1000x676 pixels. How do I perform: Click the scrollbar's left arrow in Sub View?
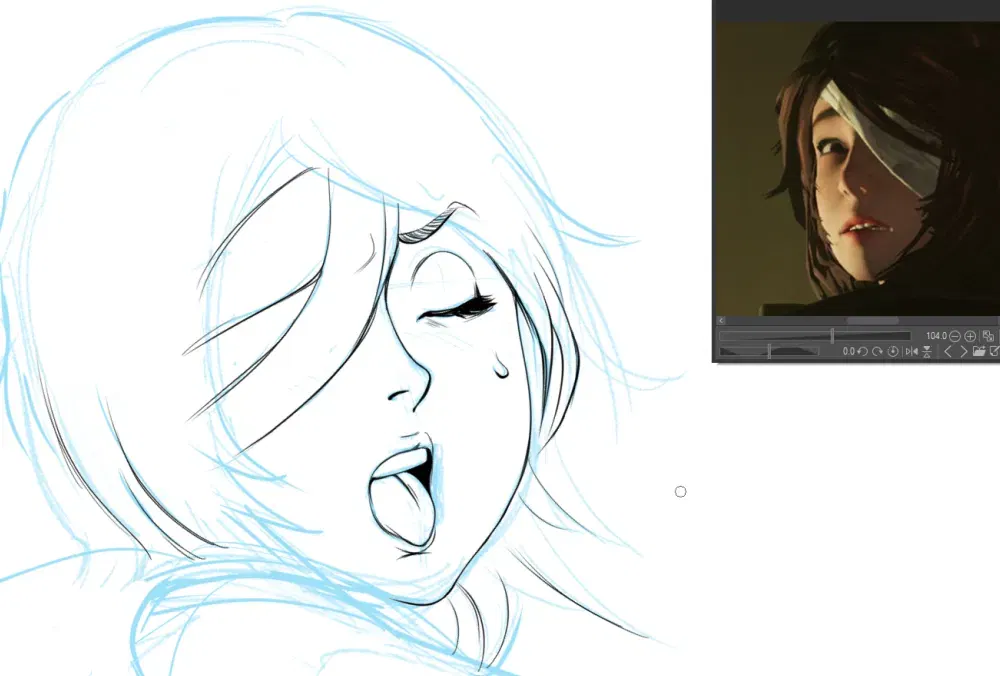721,321
